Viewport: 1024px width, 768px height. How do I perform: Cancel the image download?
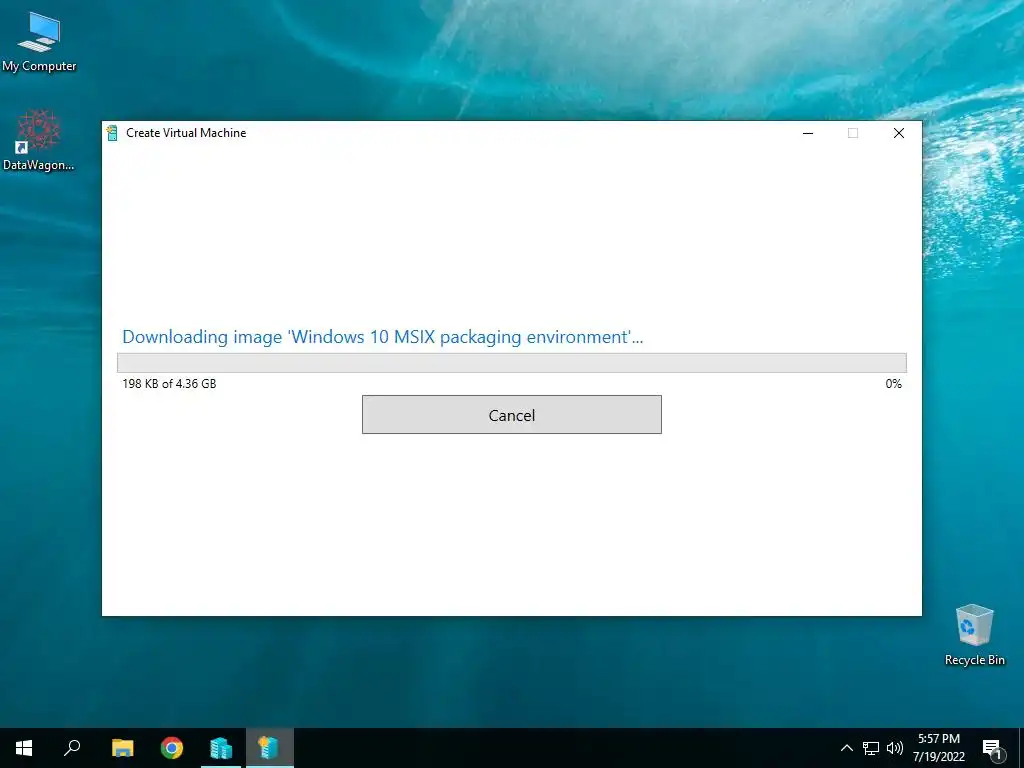pos(511,415)
